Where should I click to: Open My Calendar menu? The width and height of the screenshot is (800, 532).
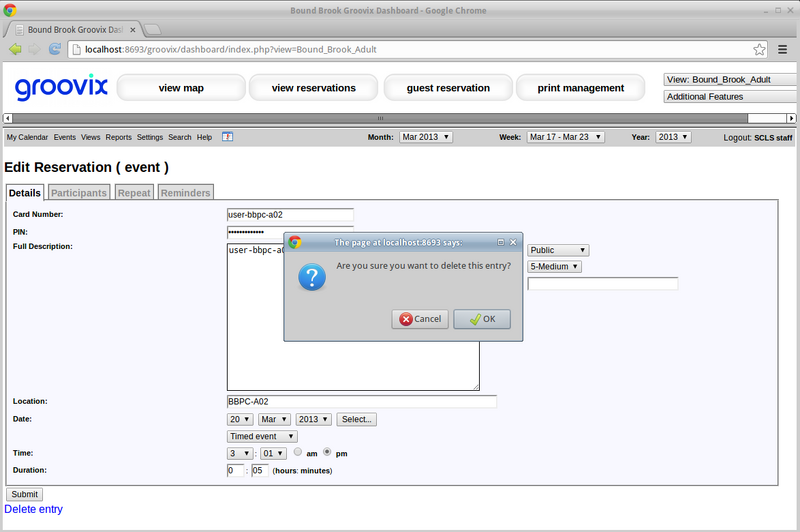click(27, 137)
